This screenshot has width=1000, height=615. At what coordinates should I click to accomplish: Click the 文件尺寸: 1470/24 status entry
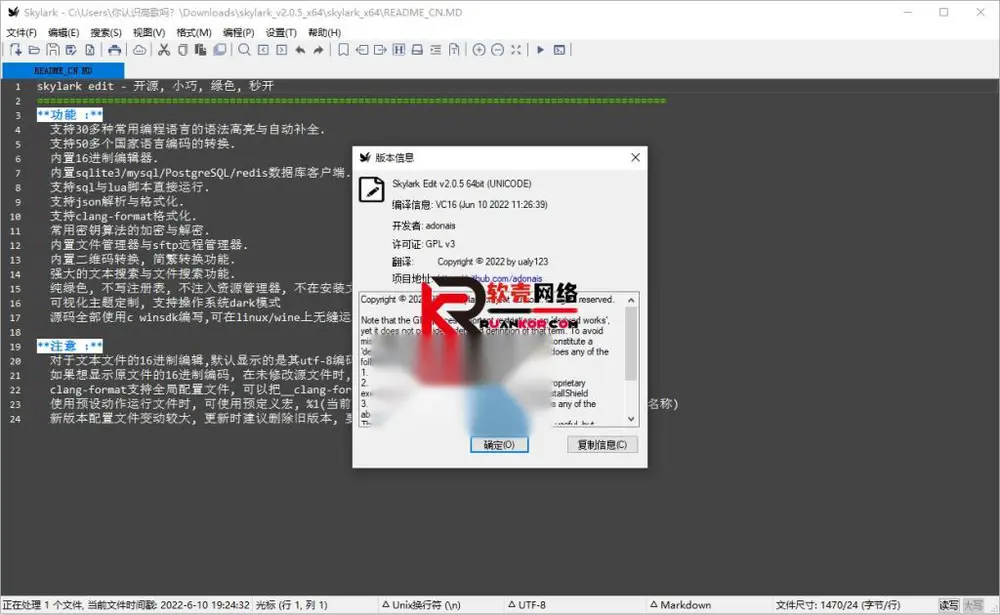click(x=837, y=605)
